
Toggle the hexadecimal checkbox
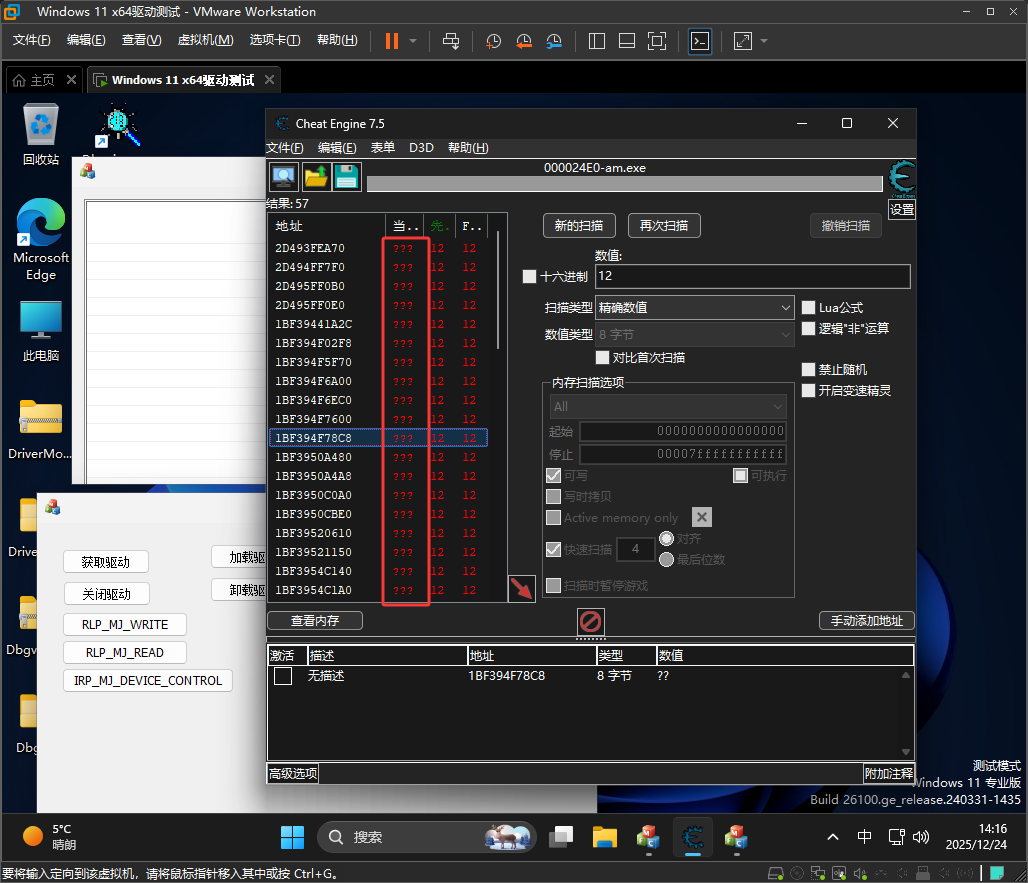(529, 277)
